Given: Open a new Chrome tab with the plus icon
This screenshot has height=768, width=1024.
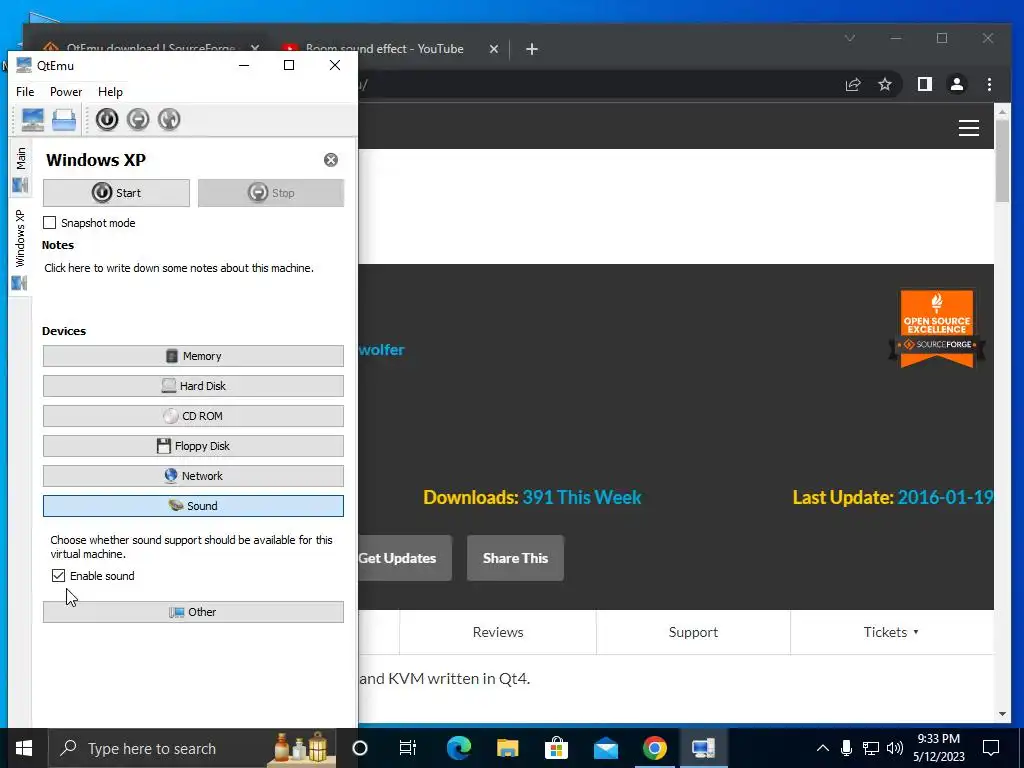Looking at the screenshot, I should coord(532,49).
